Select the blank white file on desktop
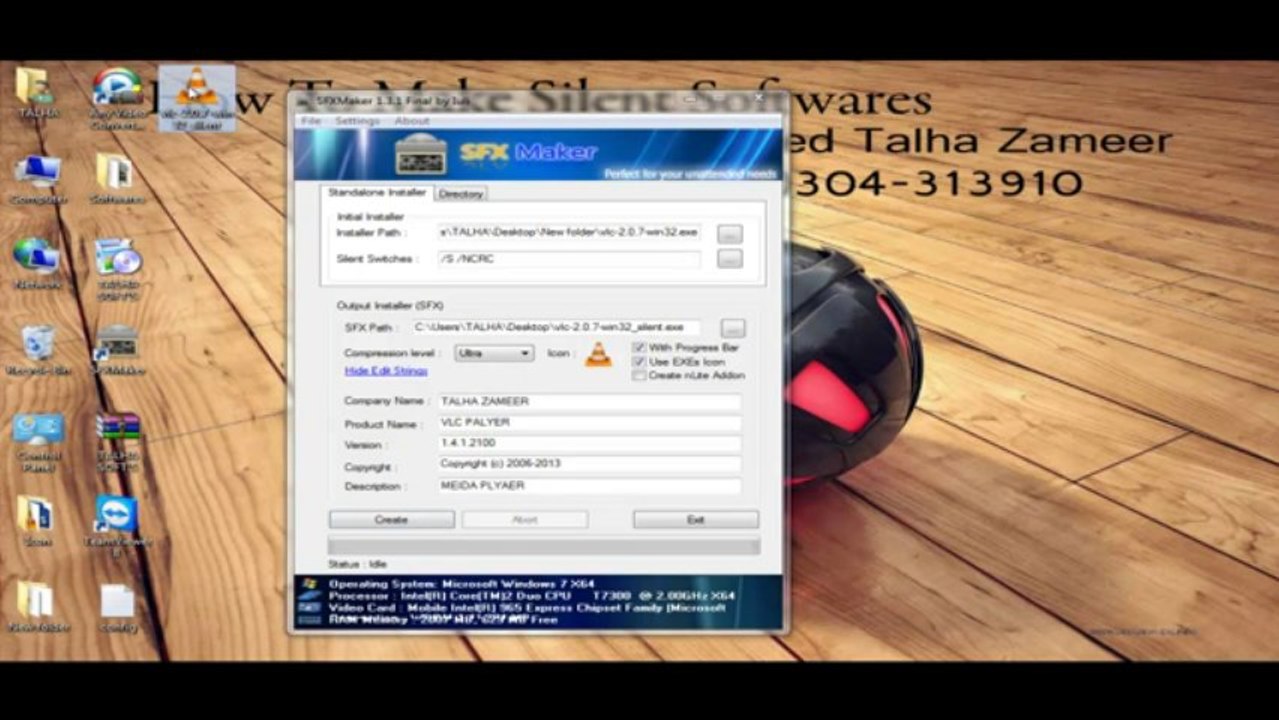Image resolution: width=1279 pixels, height=720 pixels. [x=118, y=608]
